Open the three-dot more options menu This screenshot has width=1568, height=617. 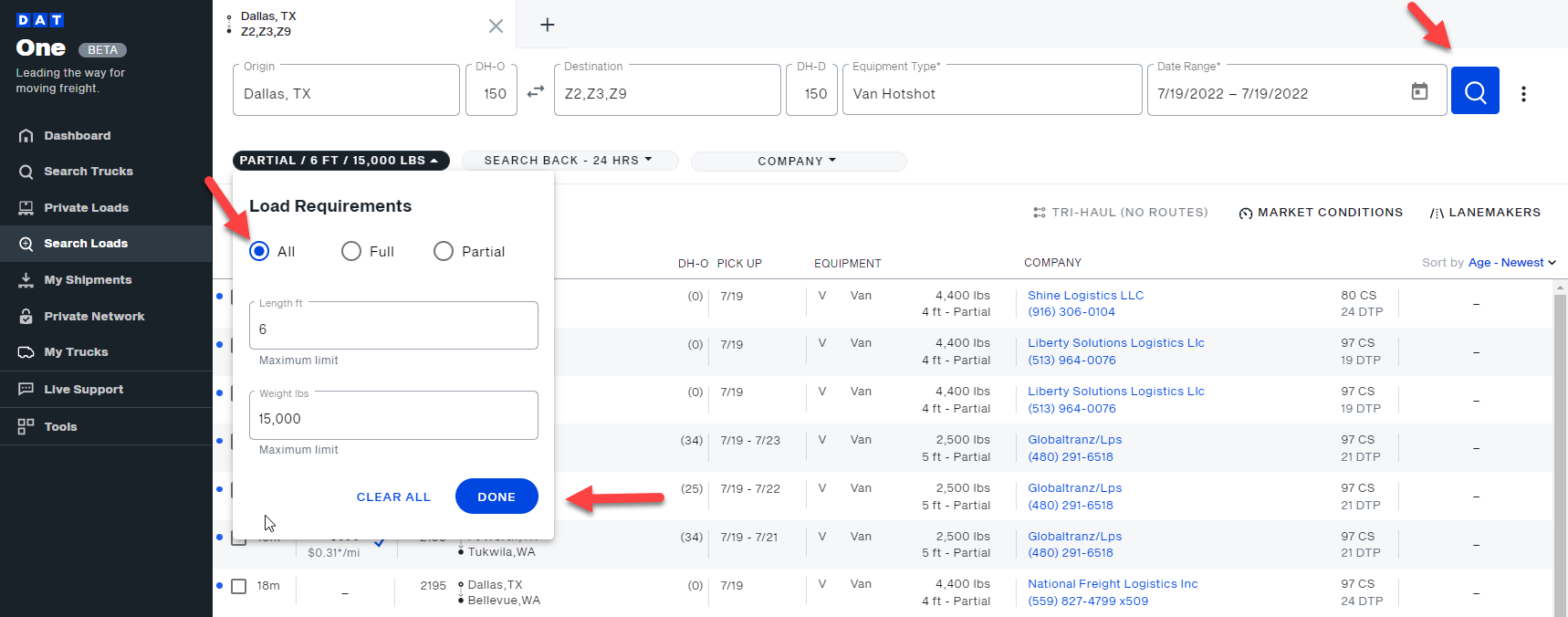[x=1523, y=94]
